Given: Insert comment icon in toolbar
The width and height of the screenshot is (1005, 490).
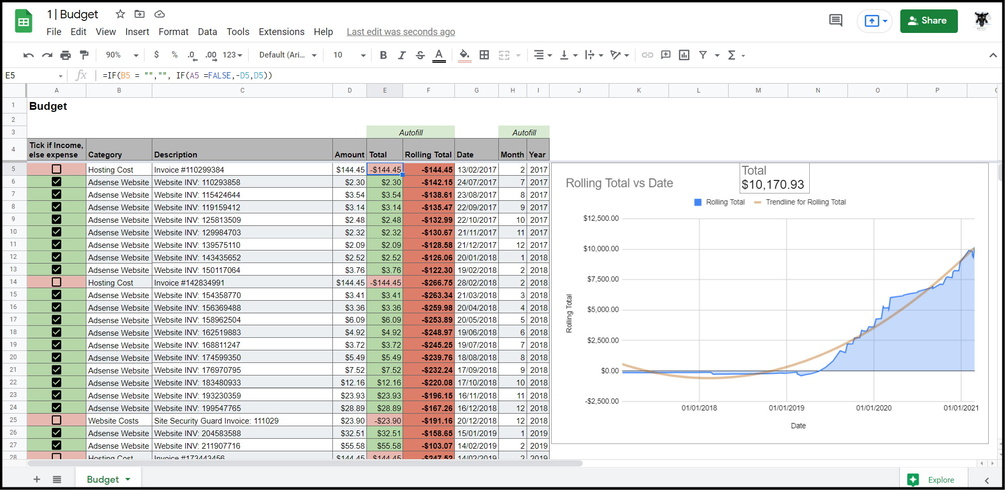Looking at the screenshot, I should click(666, 55).
